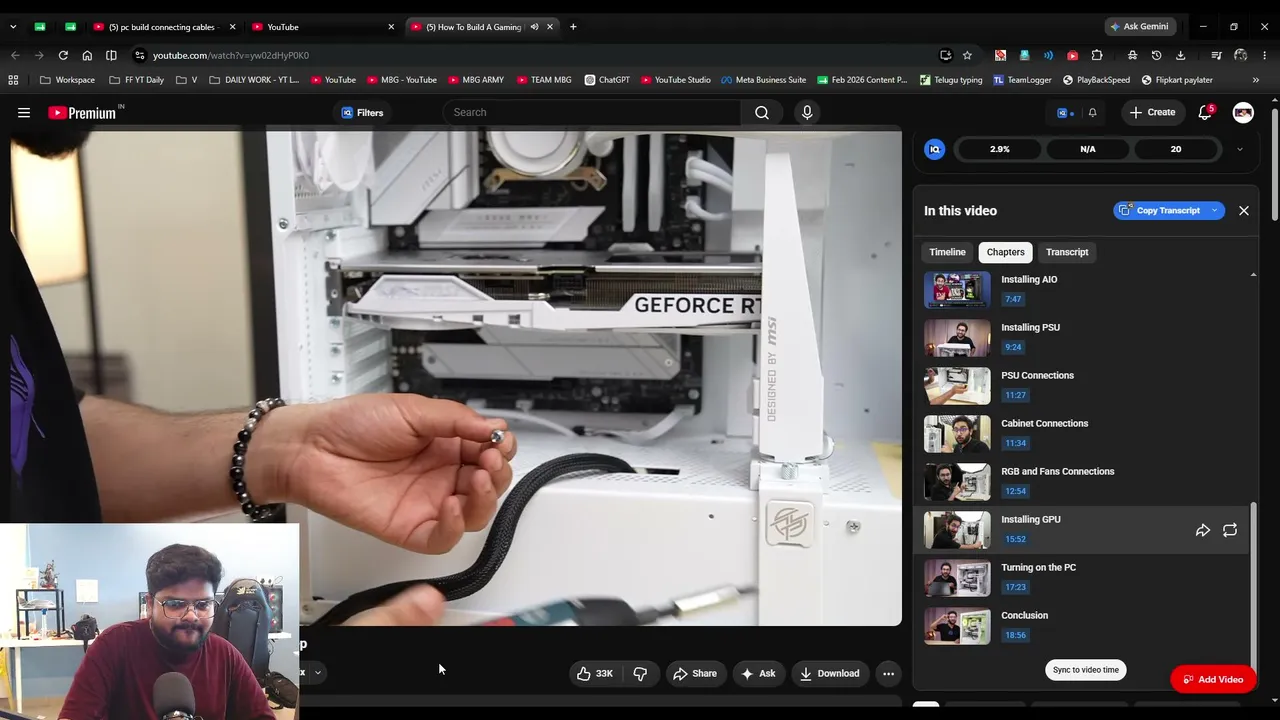The height and width of the screenshot is (720, 1280).
Task: Open the DAILY WORK bookmarks folder
Action: pyautogui.click(x=254, y=80)
